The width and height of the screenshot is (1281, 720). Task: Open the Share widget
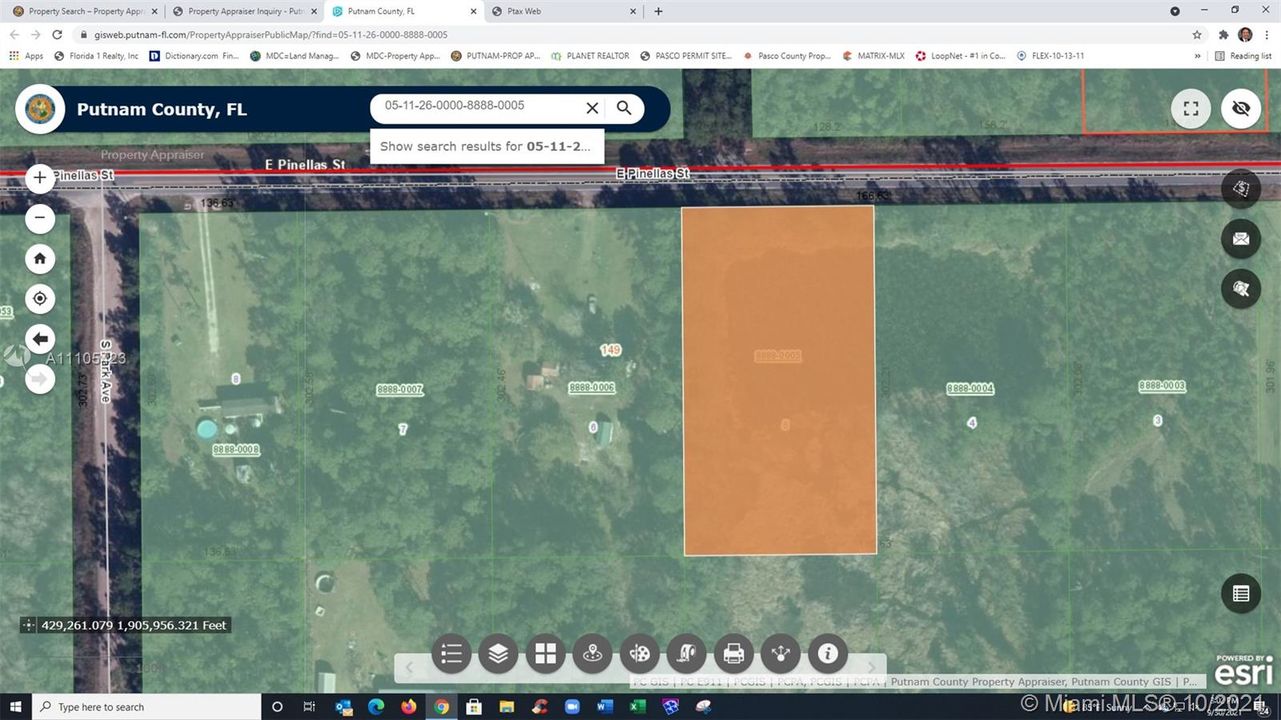pos(780,654)
